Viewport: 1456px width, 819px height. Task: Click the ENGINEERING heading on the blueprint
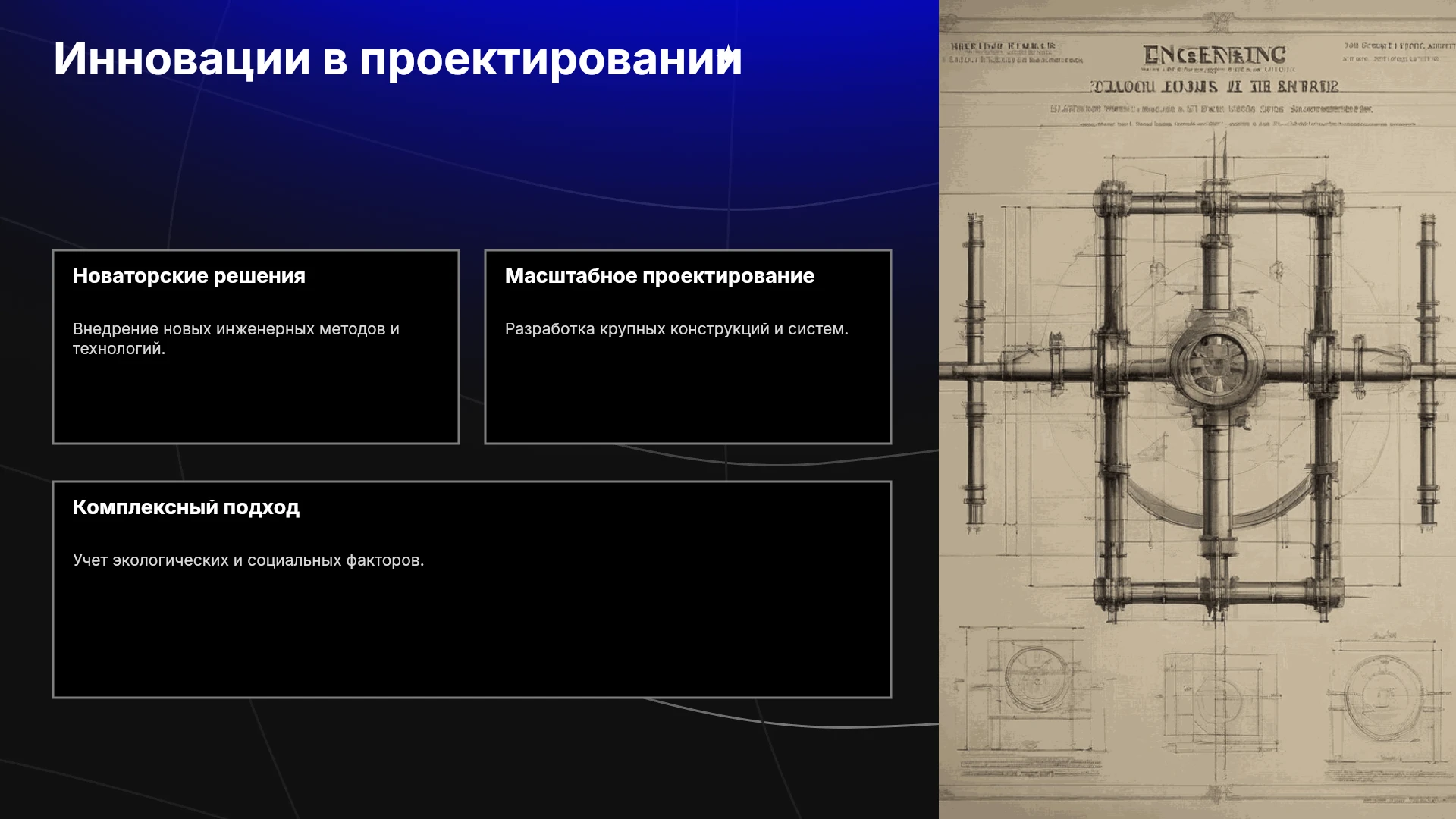(1214, 55)
